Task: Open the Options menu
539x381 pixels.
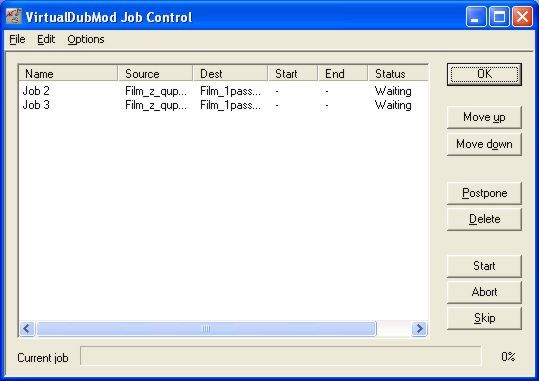Action: tap(86, 40)
